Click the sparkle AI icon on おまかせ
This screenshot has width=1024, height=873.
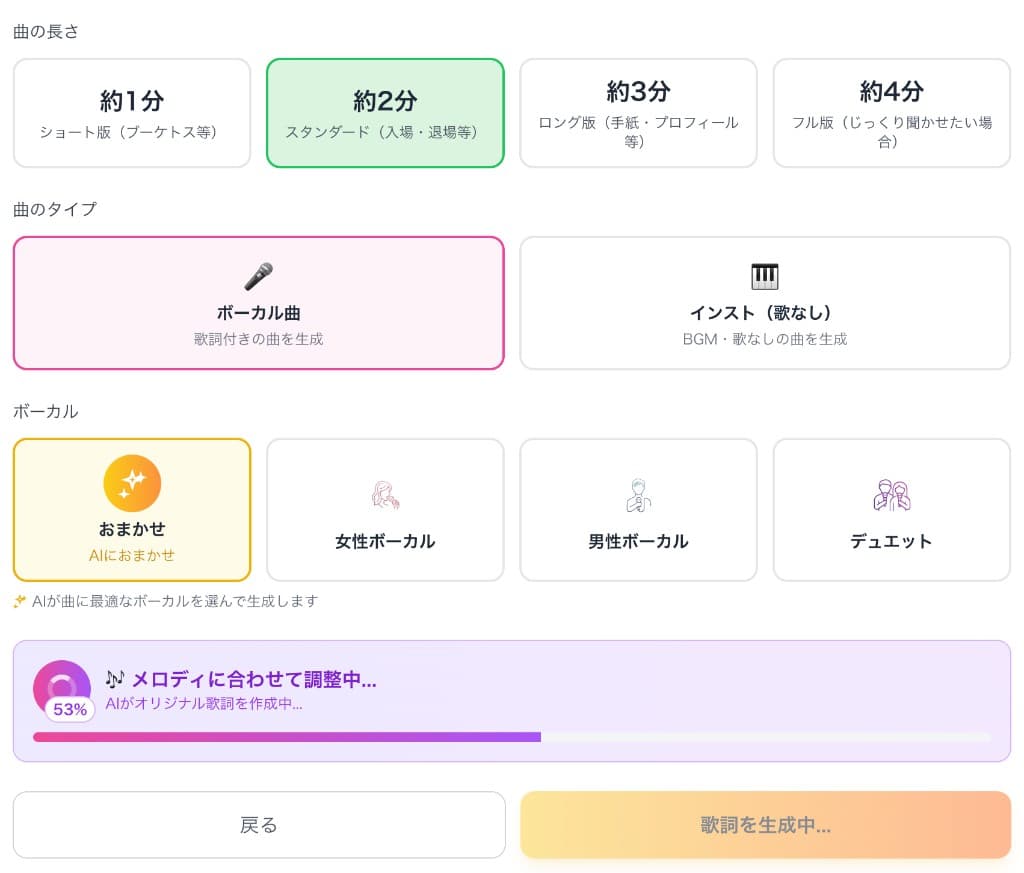pyautogui.click(x=131, y=483)
